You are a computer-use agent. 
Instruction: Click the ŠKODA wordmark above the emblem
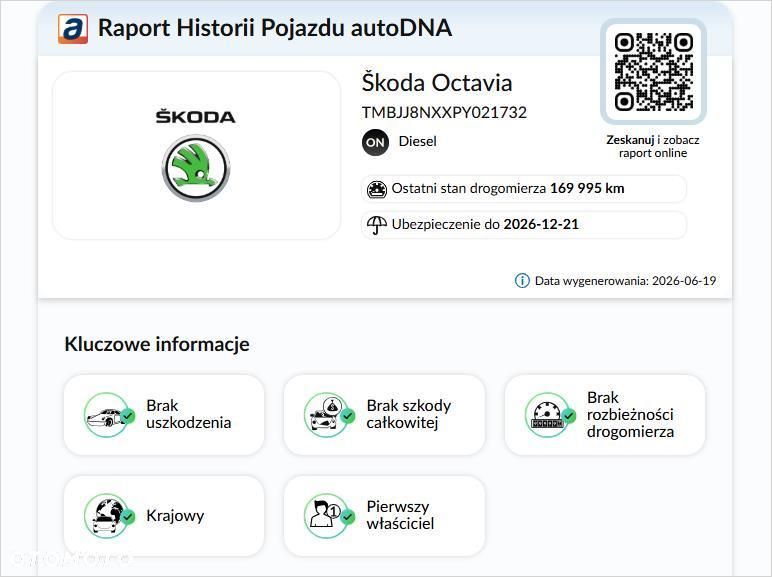pos(195,117)
